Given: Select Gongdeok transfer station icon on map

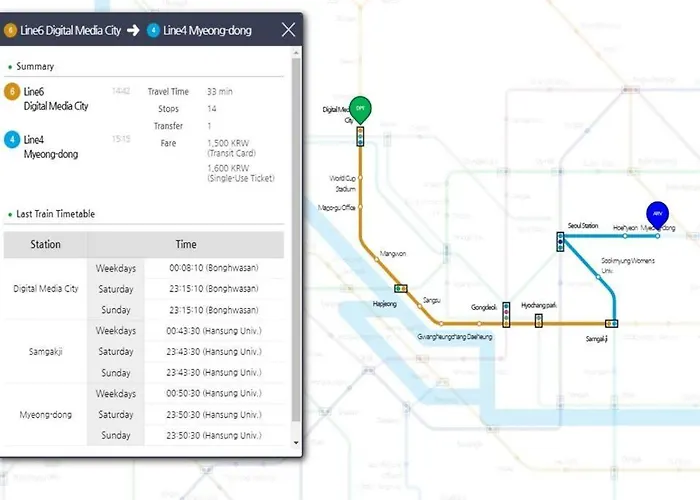Looking at the screenshot, I should 506,315.
